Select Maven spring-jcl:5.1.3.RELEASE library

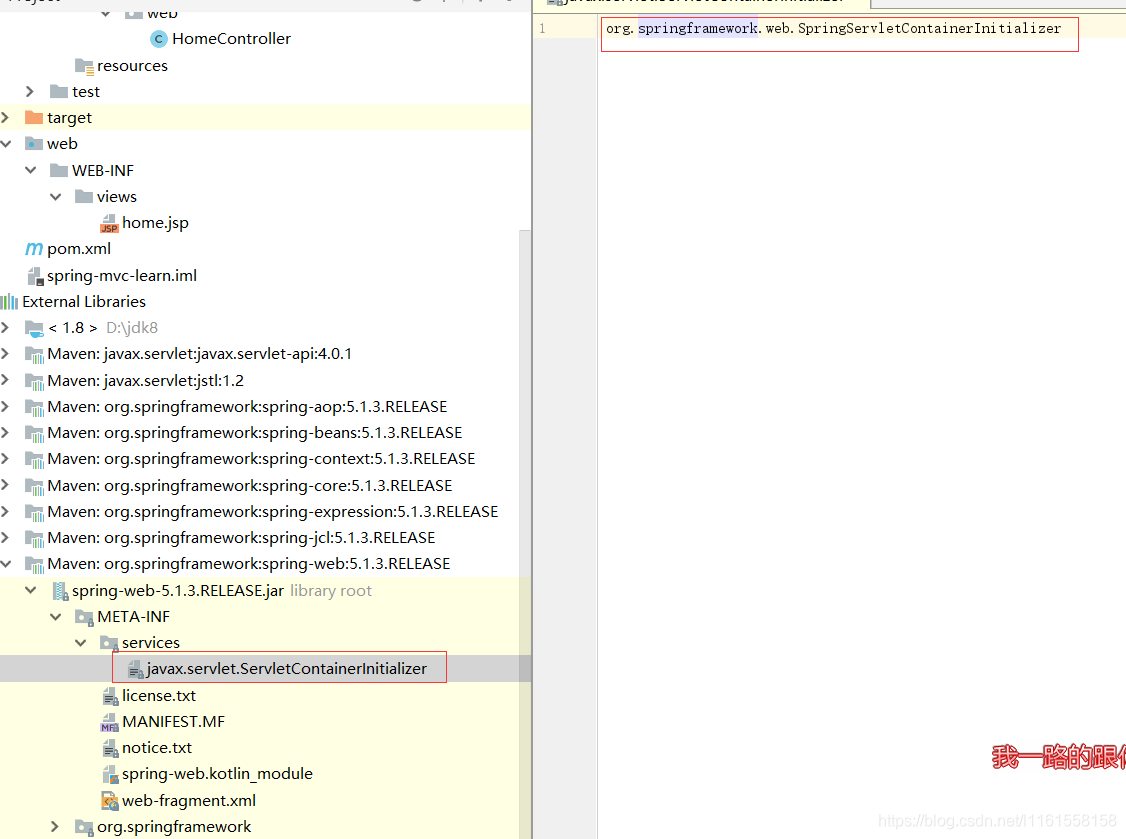241,538
